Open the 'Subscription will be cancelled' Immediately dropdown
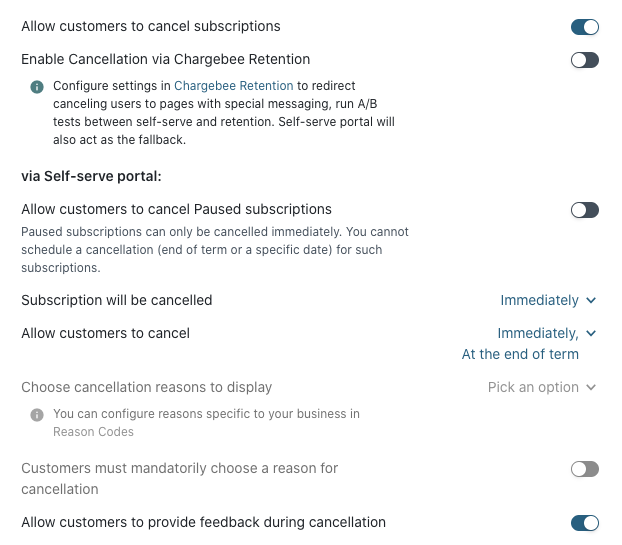622x545 pixels. click(548, 300)
